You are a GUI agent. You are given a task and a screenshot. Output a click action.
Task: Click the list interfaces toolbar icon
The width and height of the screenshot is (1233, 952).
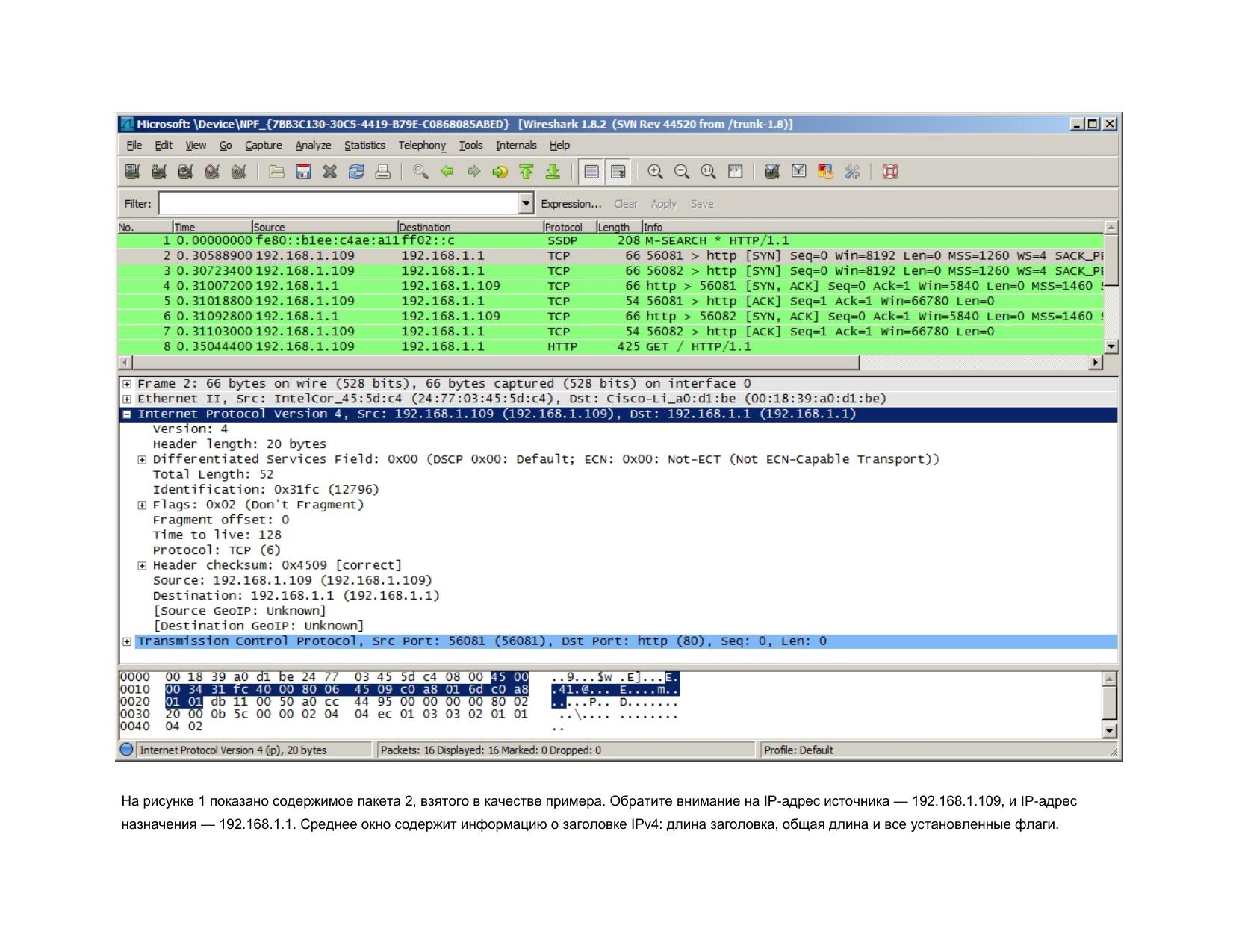coord(132,172)
